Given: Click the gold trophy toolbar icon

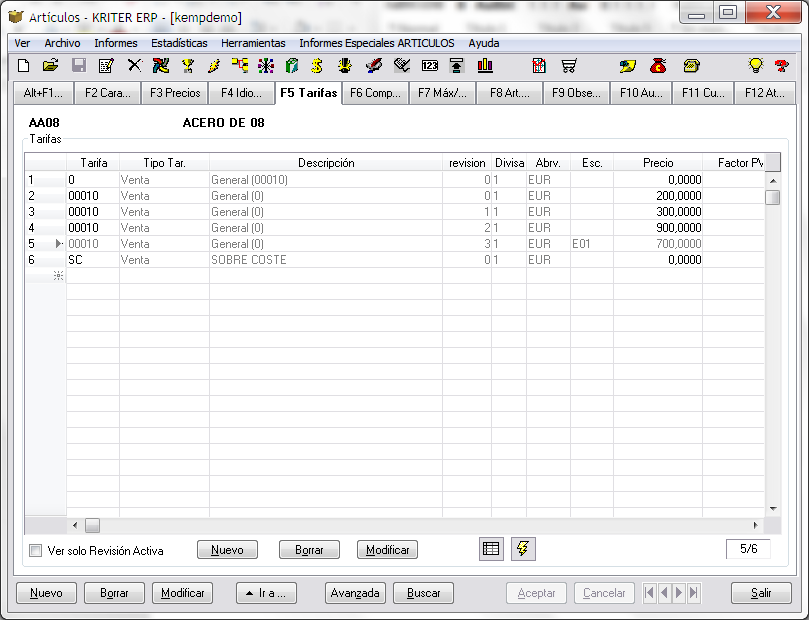Looking at the screenshot, I should (187, 66).
